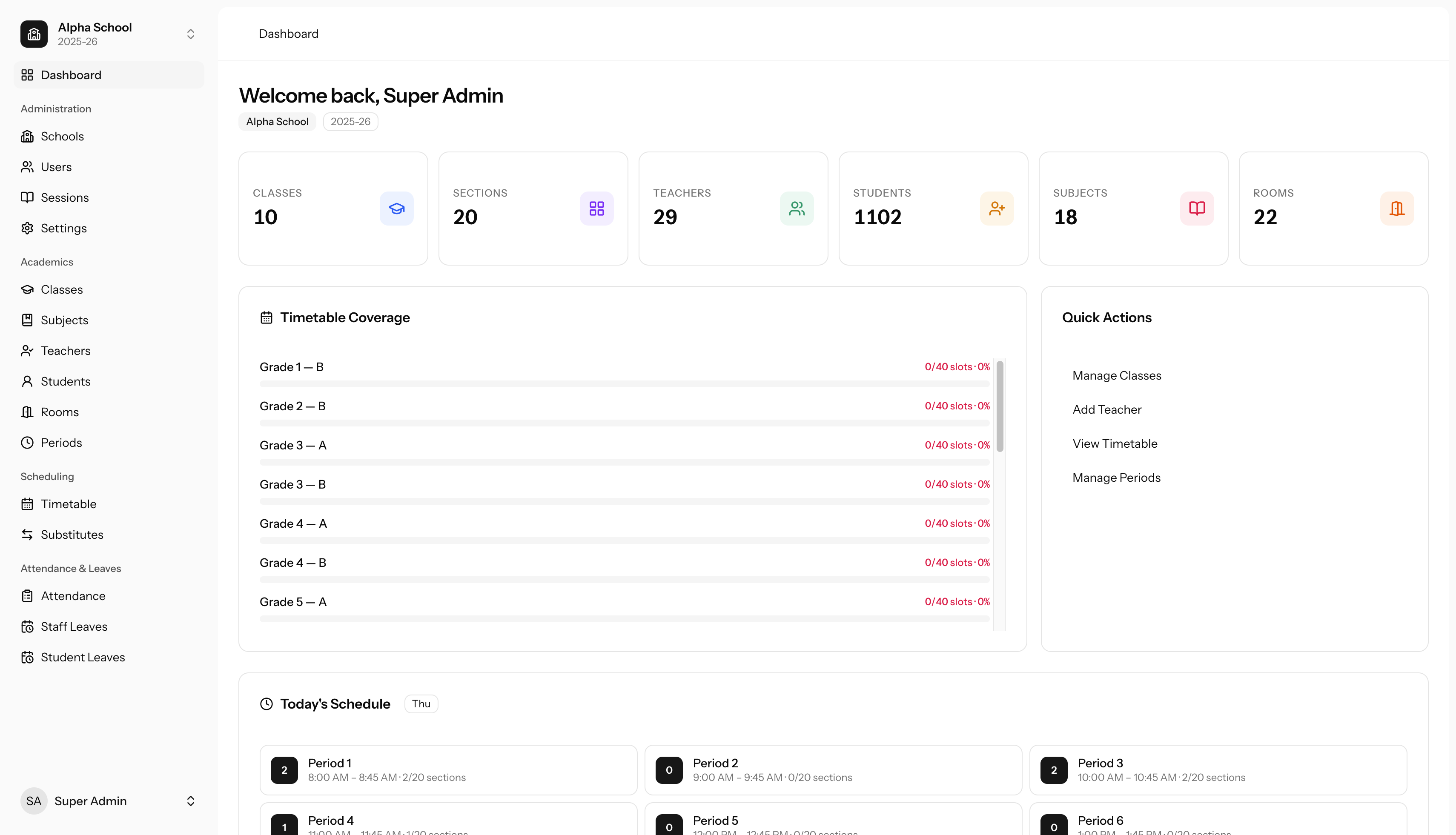
Task: Click the Sections grid icon on stat card
Action: 596,208
